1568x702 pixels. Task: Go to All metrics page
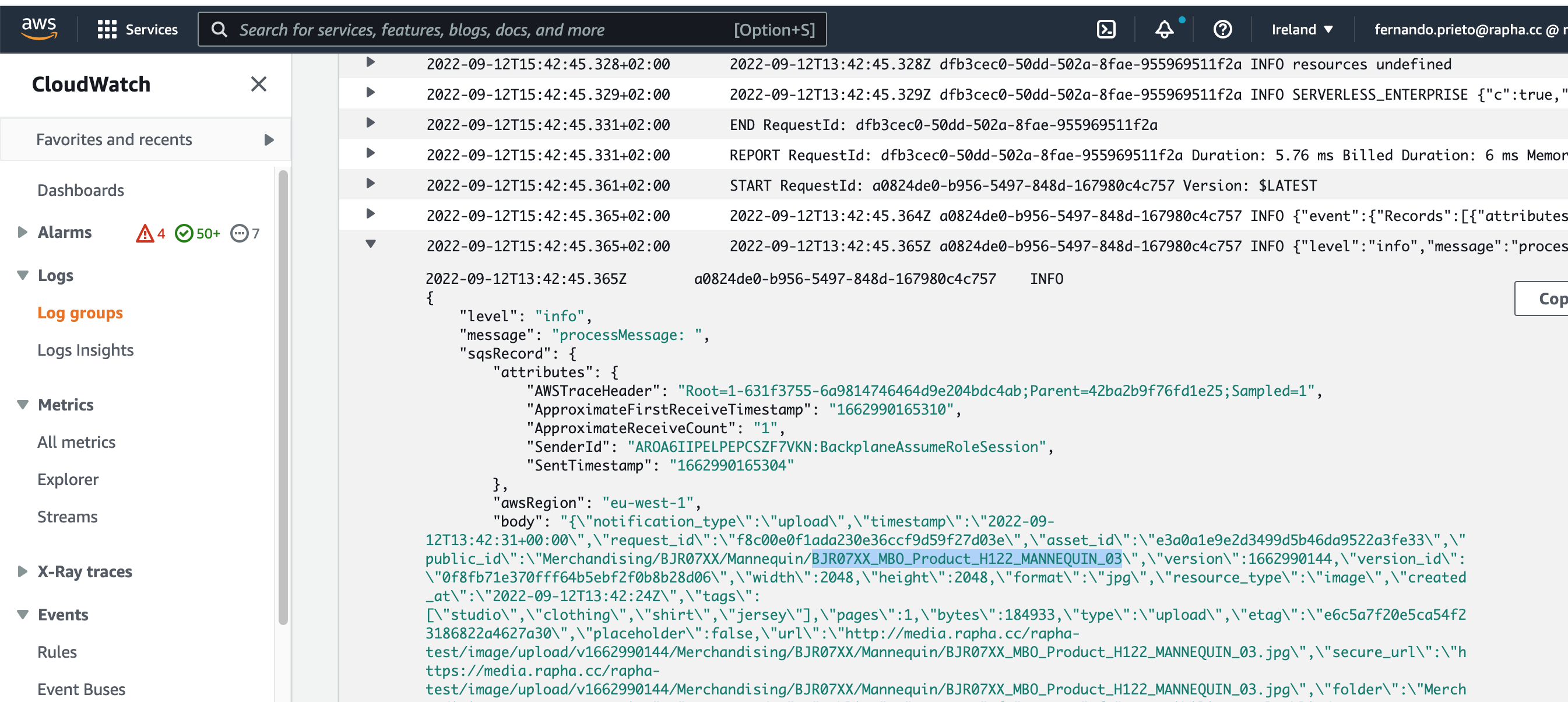pos(76,442)
